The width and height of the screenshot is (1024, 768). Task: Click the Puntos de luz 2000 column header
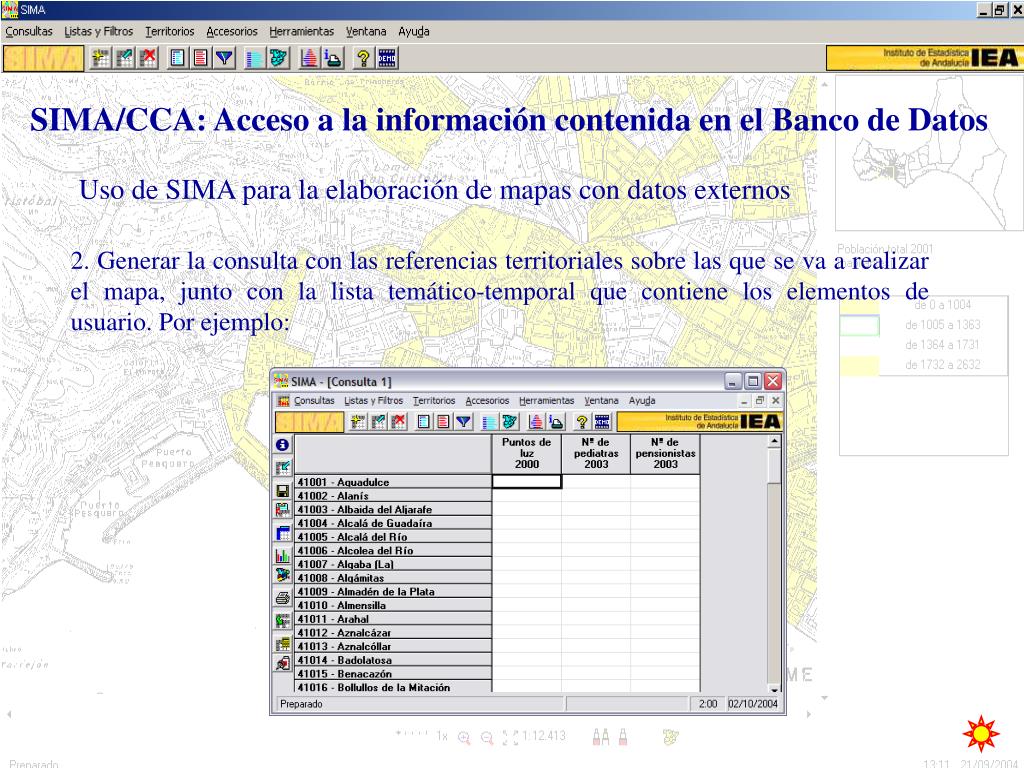pyautogui.click(x=527, y=453)
